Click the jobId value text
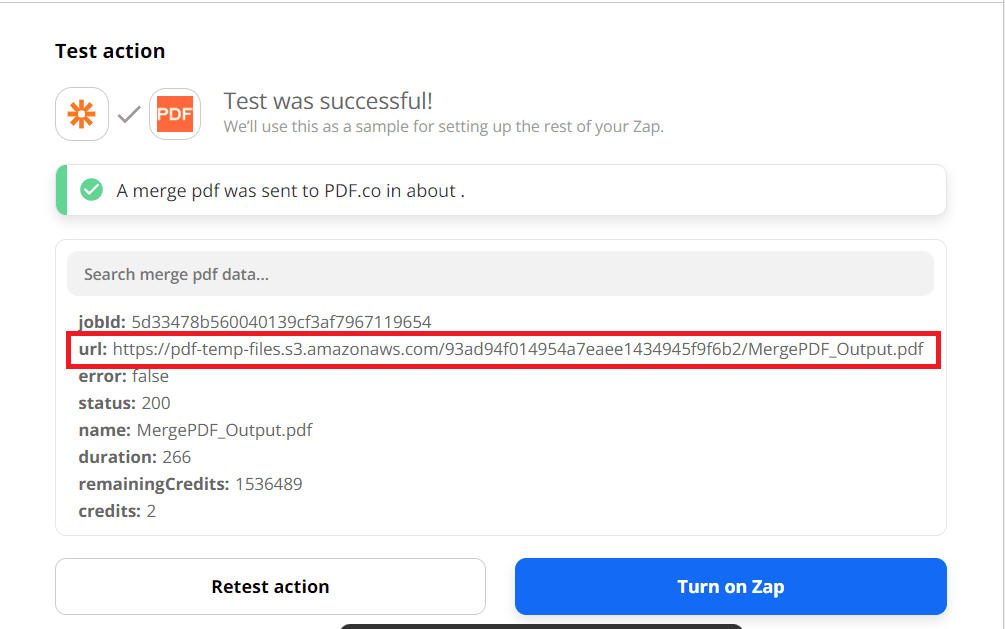This screenshot has width=1005, height=629. (x=280, y=322)
